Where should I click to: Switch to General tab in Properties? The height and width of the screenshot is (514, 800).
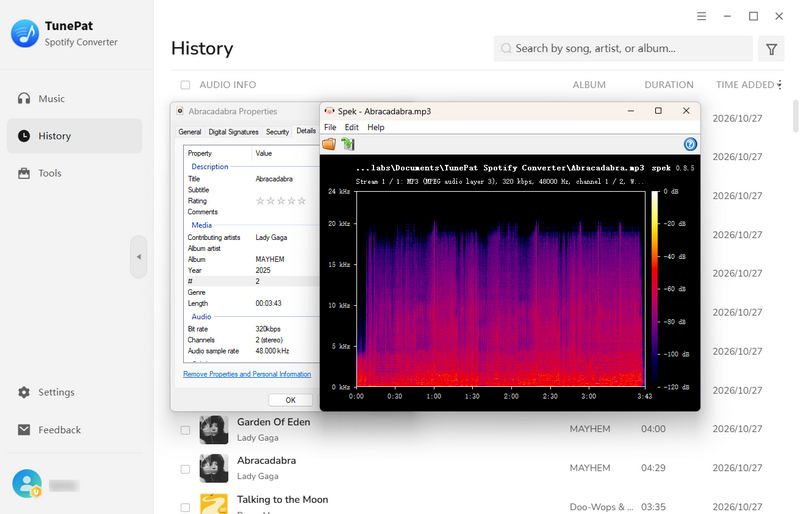190,132
